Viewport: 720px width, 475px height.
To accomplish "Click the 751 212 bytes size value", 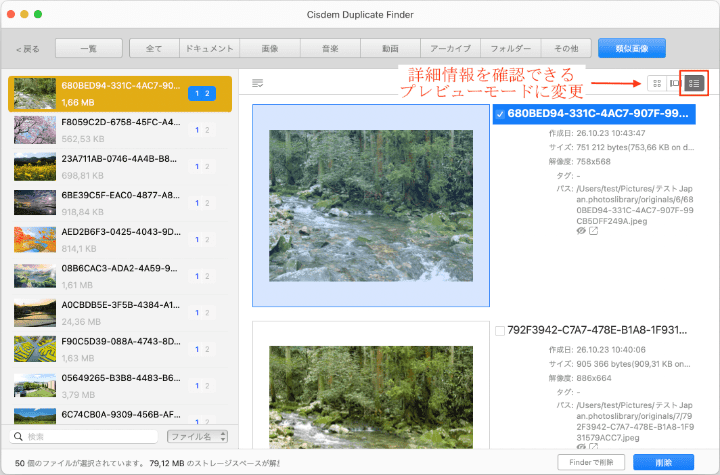I will tap(636, 147).
